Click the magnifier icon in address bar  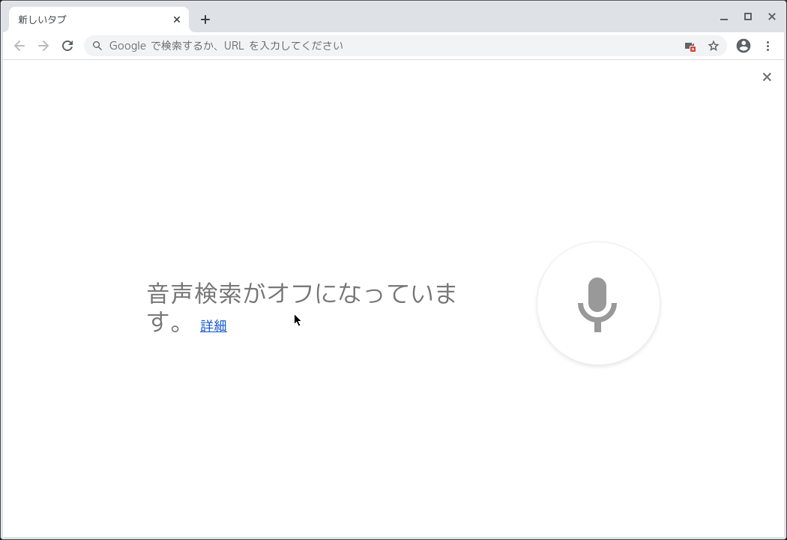click(97, 46)
